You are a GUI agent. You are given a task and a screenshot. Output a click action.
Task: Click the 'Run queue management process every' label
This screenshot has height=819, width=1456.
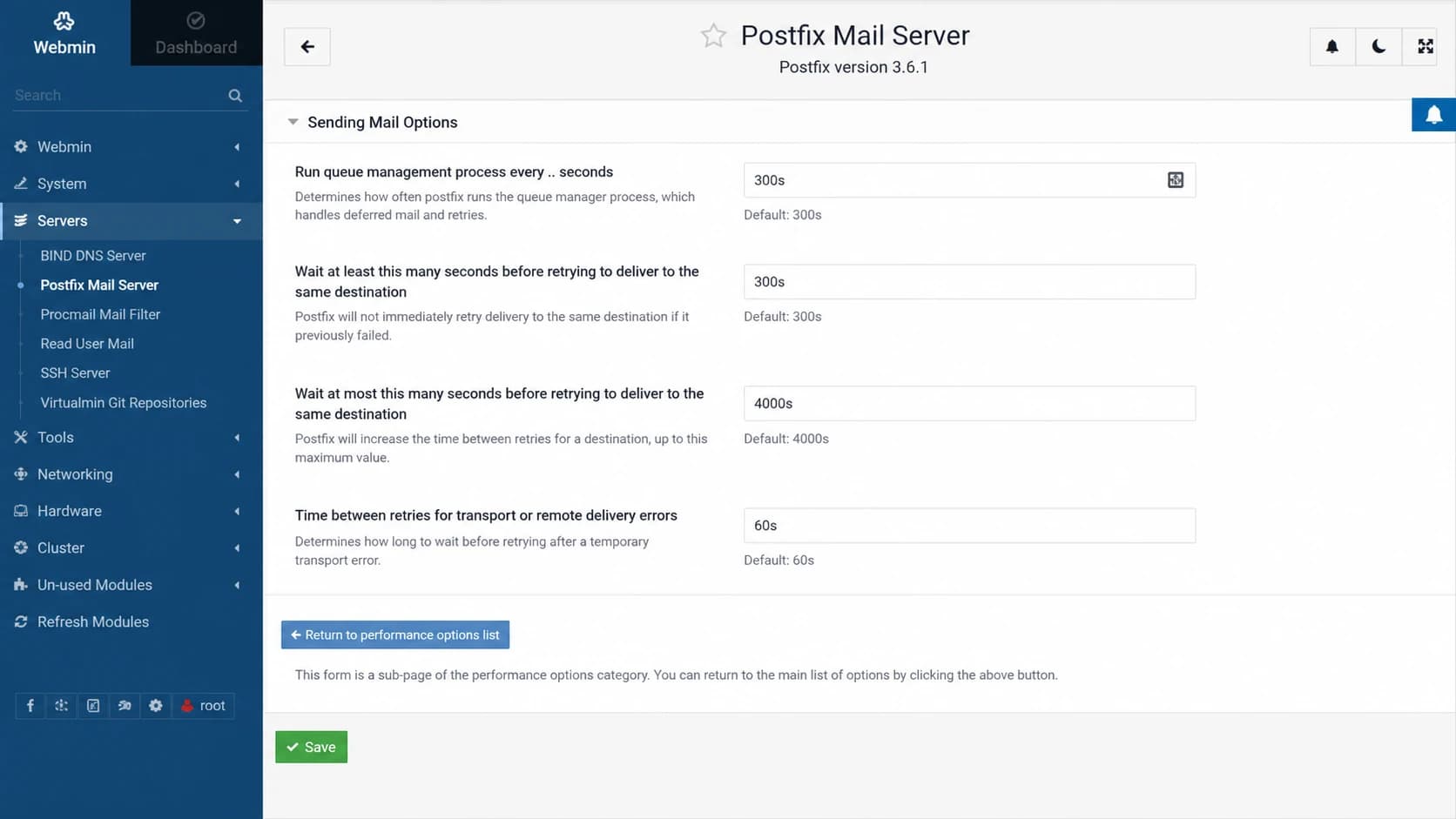tap(454, 172)
